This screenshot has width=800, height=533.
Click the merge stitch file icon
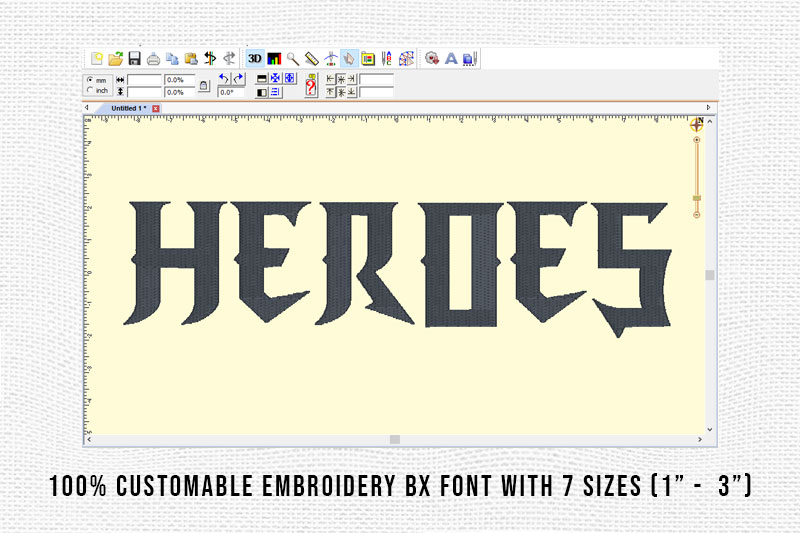470,59
